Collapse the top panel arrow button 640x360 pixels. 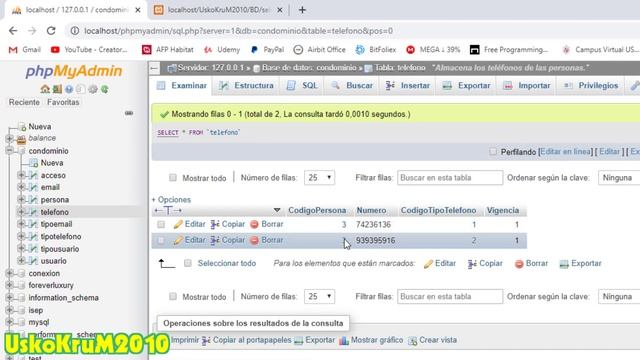154,68
